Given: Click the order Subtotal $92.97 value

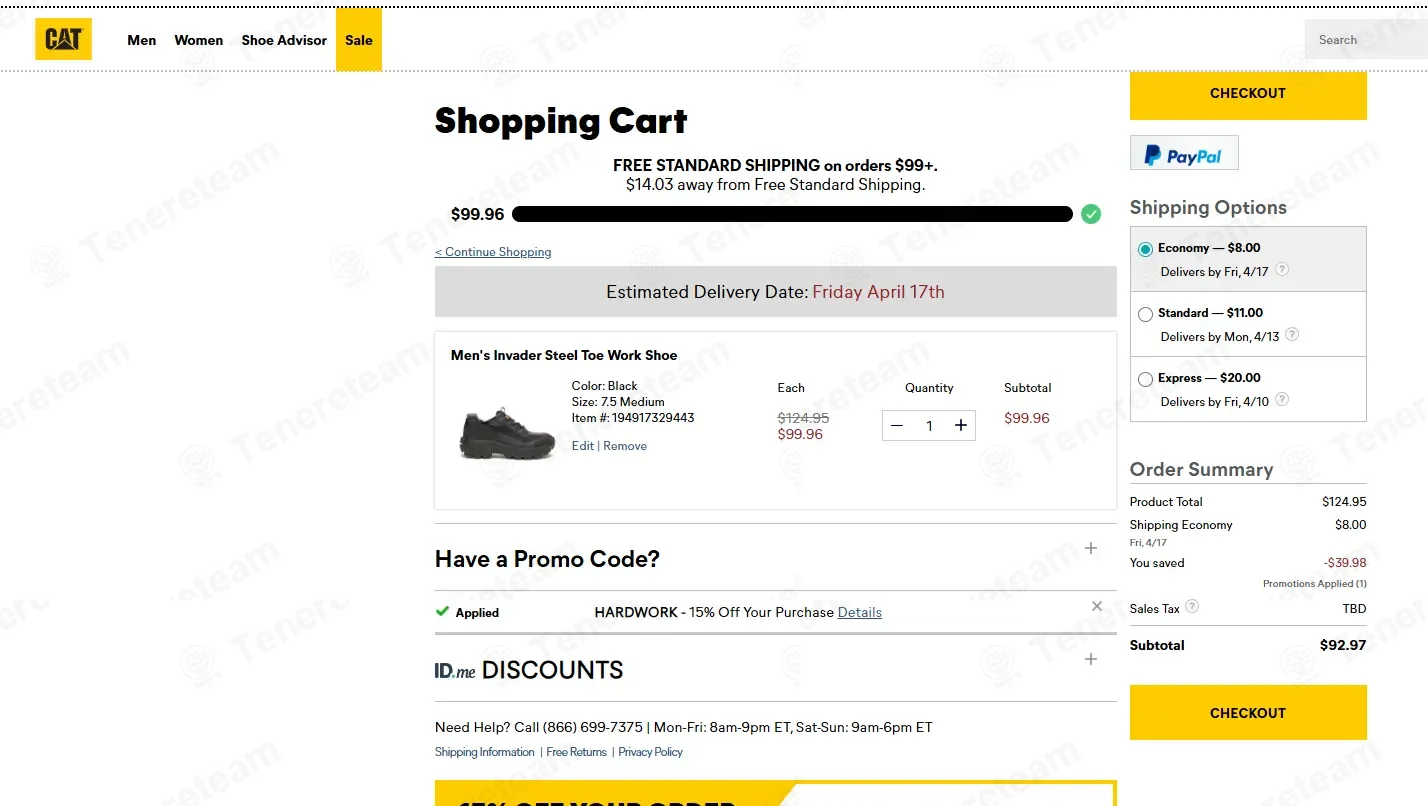Looking at the screenshot, I should pyautogui.click(x=1343, y=646).
